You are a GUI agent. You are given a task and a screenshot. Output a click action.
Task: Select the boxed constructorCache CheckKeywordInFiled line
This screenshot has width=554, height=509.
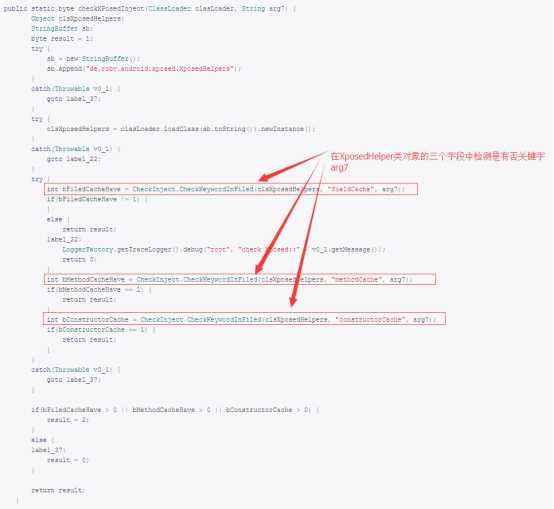244,319
